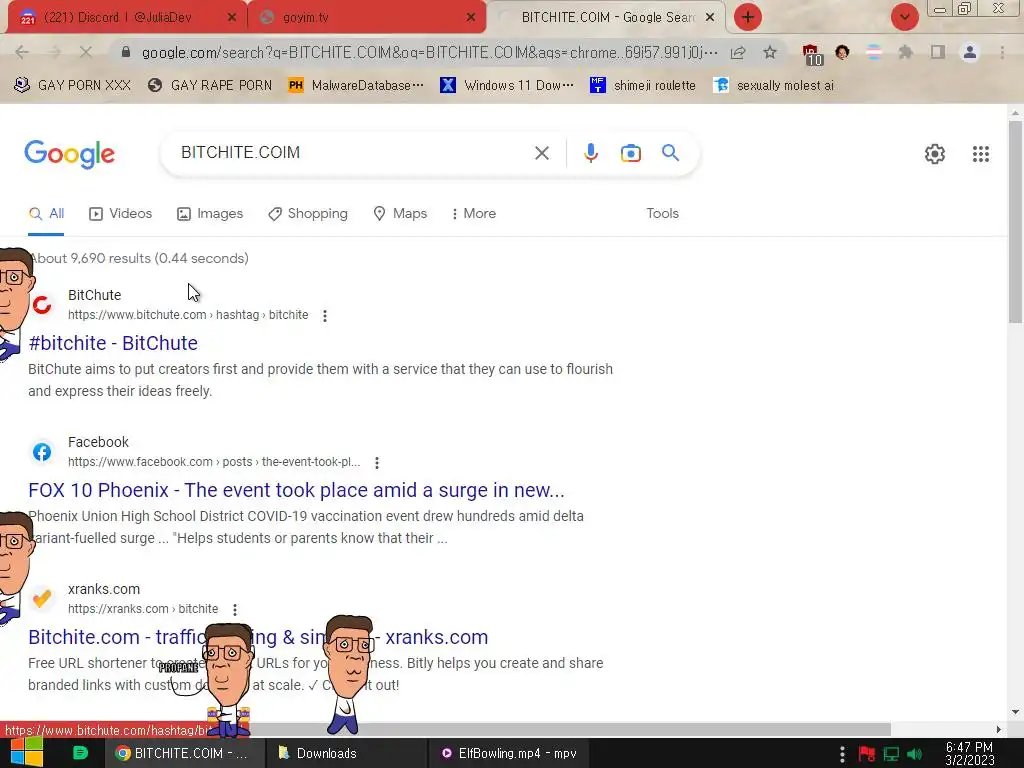The width and height of the screenshot is (1024, 768).
Task: Open the tab search dropdown arrow
Action: coord(904,17)
